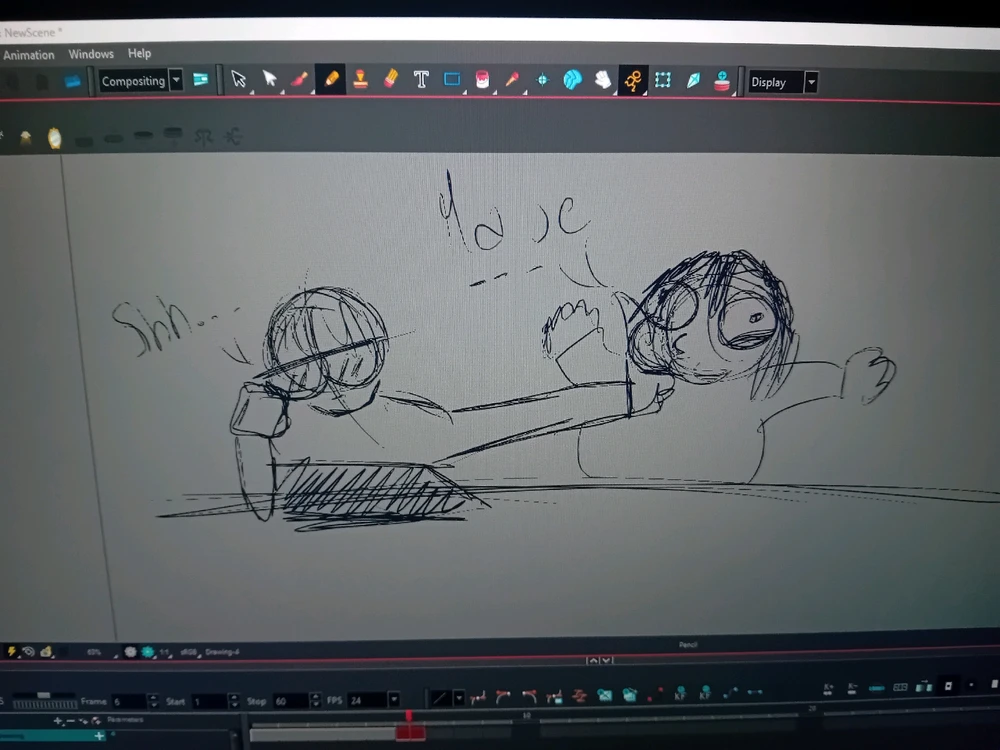The width and height of the screenshot is (1000, 750).
Task: Grab the Fill bucket tool
Action: pos(482,81)
